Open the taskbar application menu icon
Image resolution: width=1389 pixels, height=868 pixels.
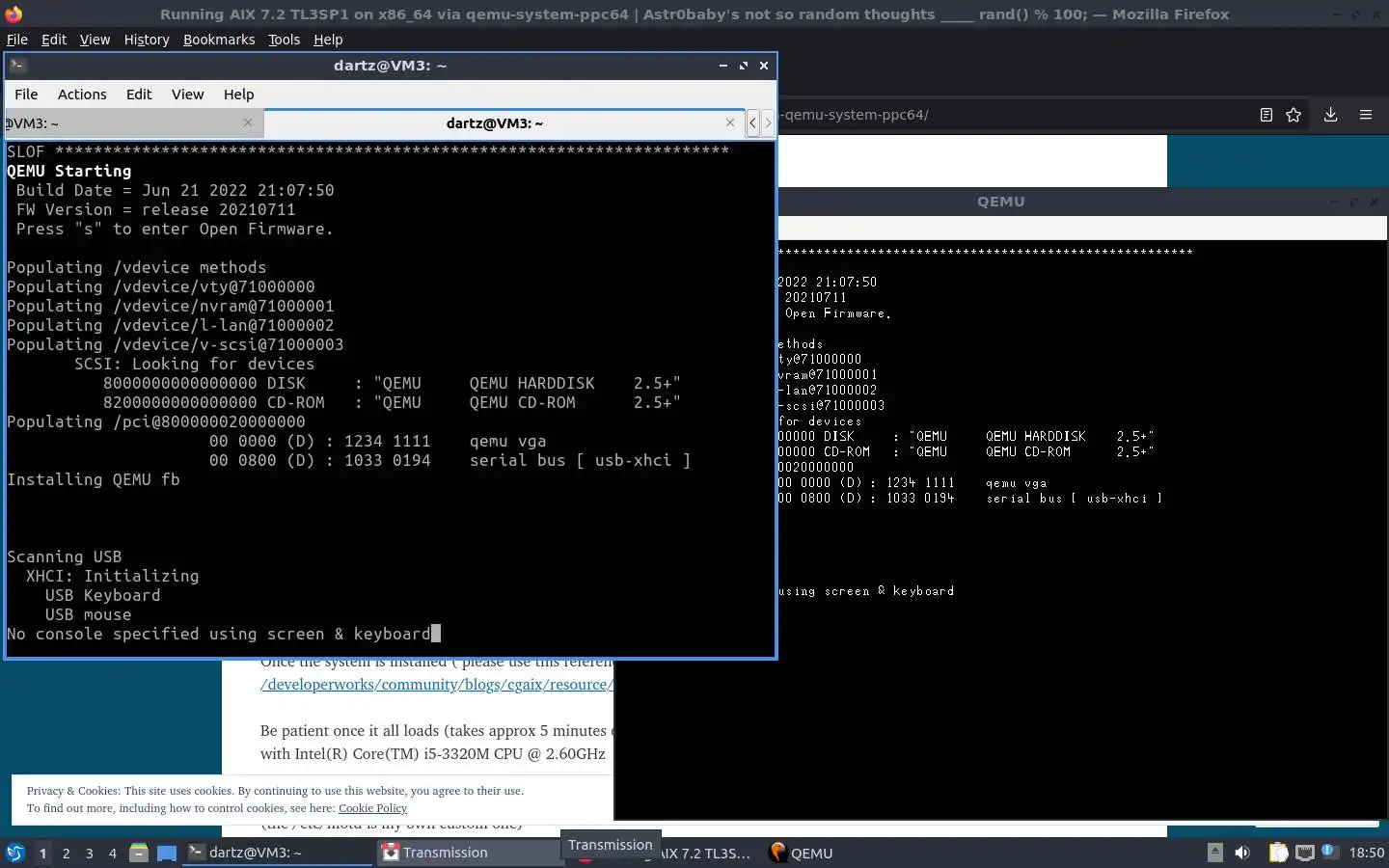click(15, 853)
